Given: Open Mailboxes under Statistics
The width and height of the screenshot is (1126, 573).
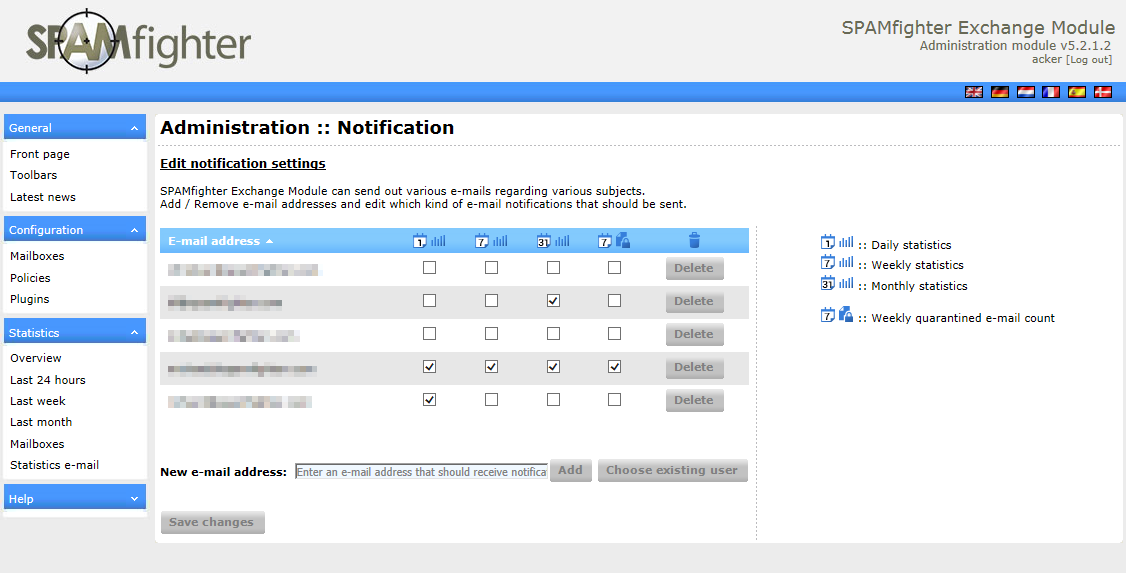Looking at the screenshot, I should tap(37, 444).
